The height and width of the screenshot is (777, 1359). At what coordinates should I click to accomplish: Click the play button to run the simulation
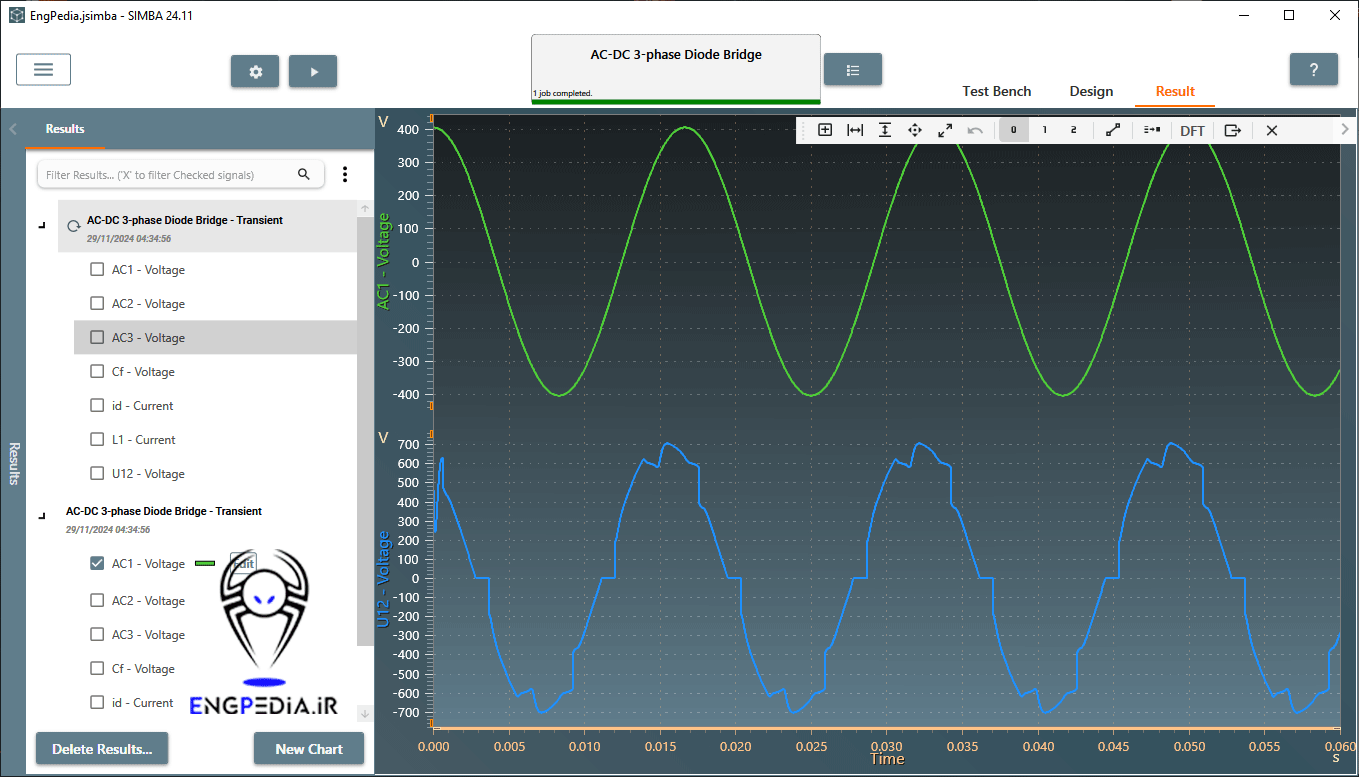click(313, 71)
